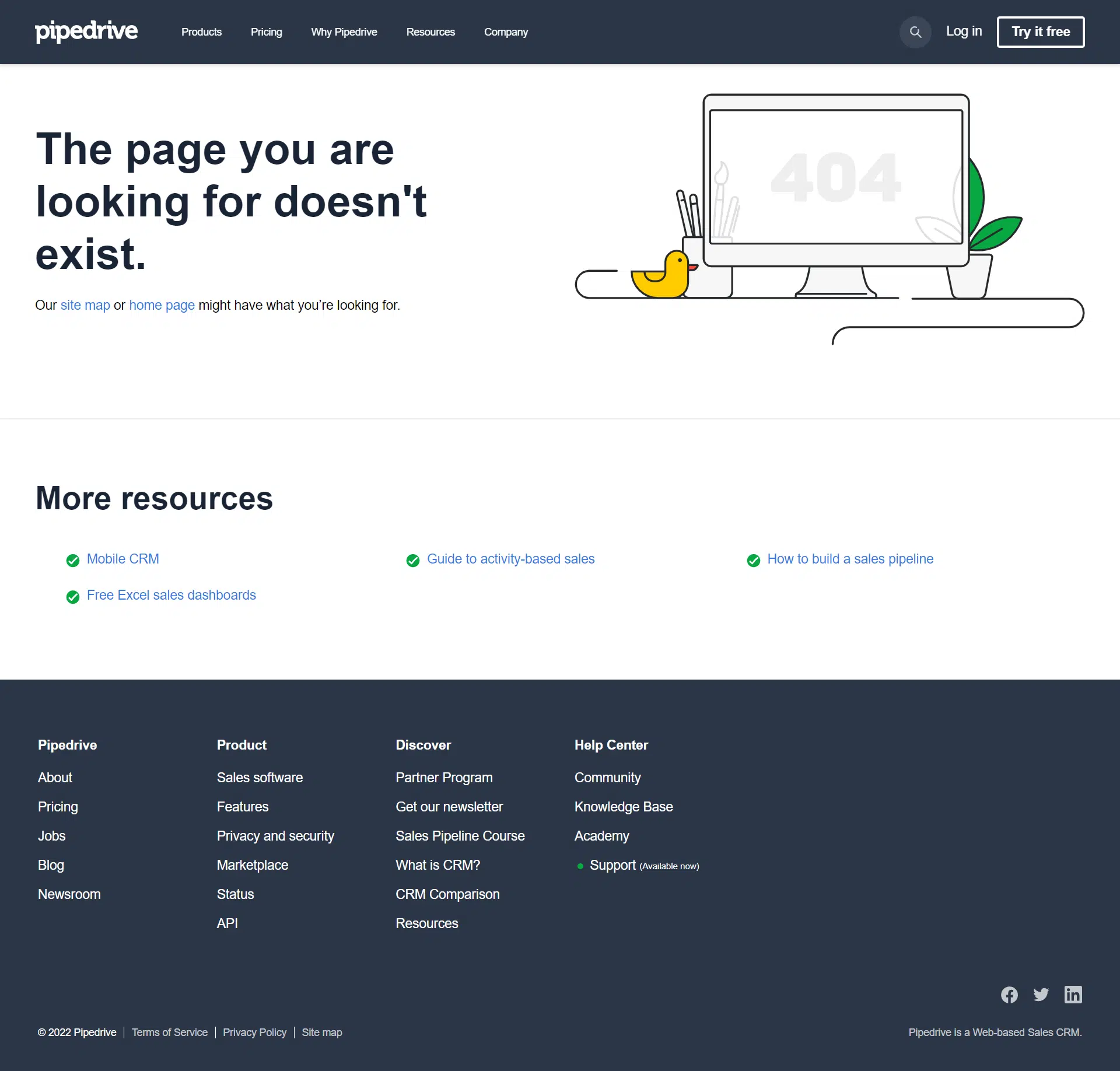1120x1071 pixels.
Task: Open the Products menu
Action: tap(201, 32)
